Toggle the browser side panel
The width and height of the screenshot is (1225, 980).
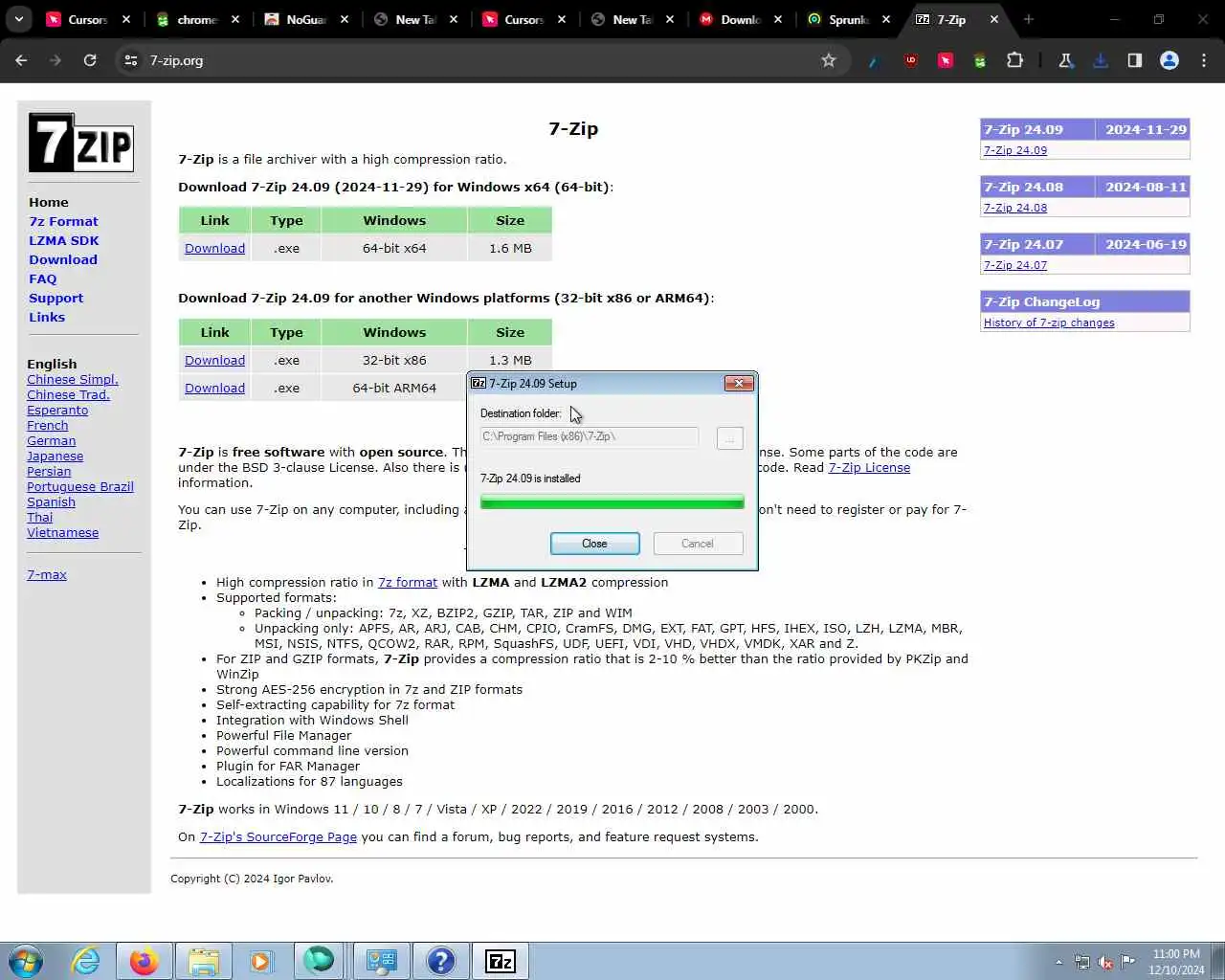click(x=1135, y=60)
